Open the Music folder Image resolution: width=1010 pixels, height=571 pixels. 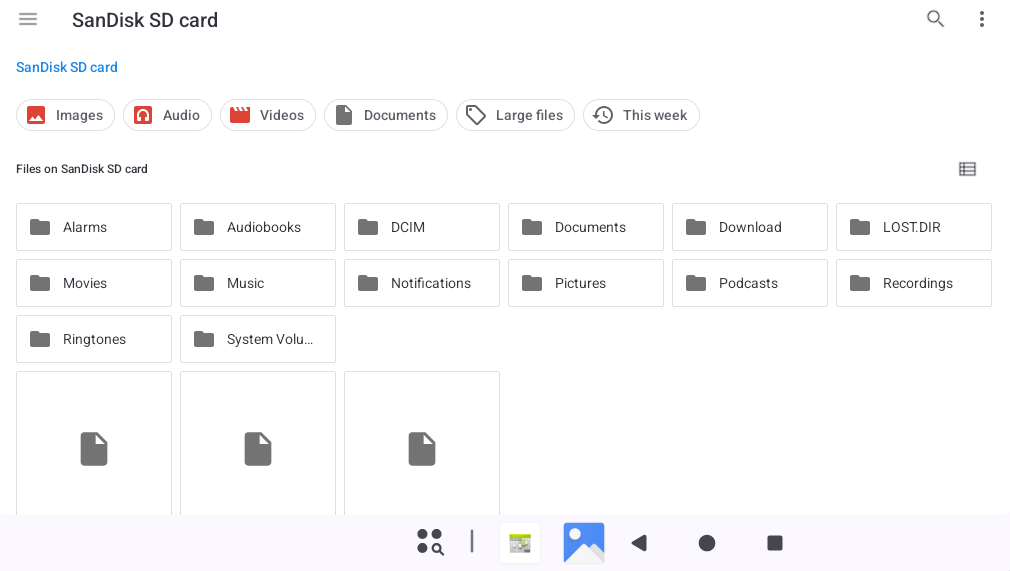[258, 283]
